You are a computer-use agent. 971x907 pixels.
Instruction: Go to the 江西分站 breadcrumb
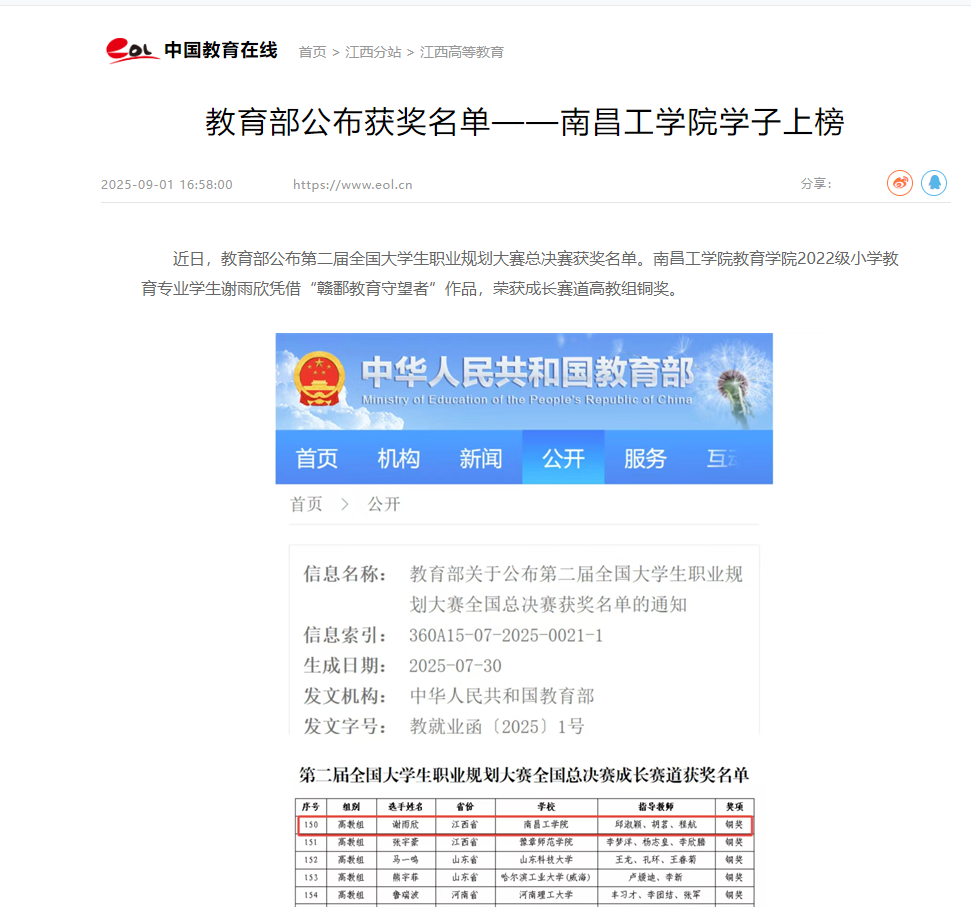(x=373, y=52)
